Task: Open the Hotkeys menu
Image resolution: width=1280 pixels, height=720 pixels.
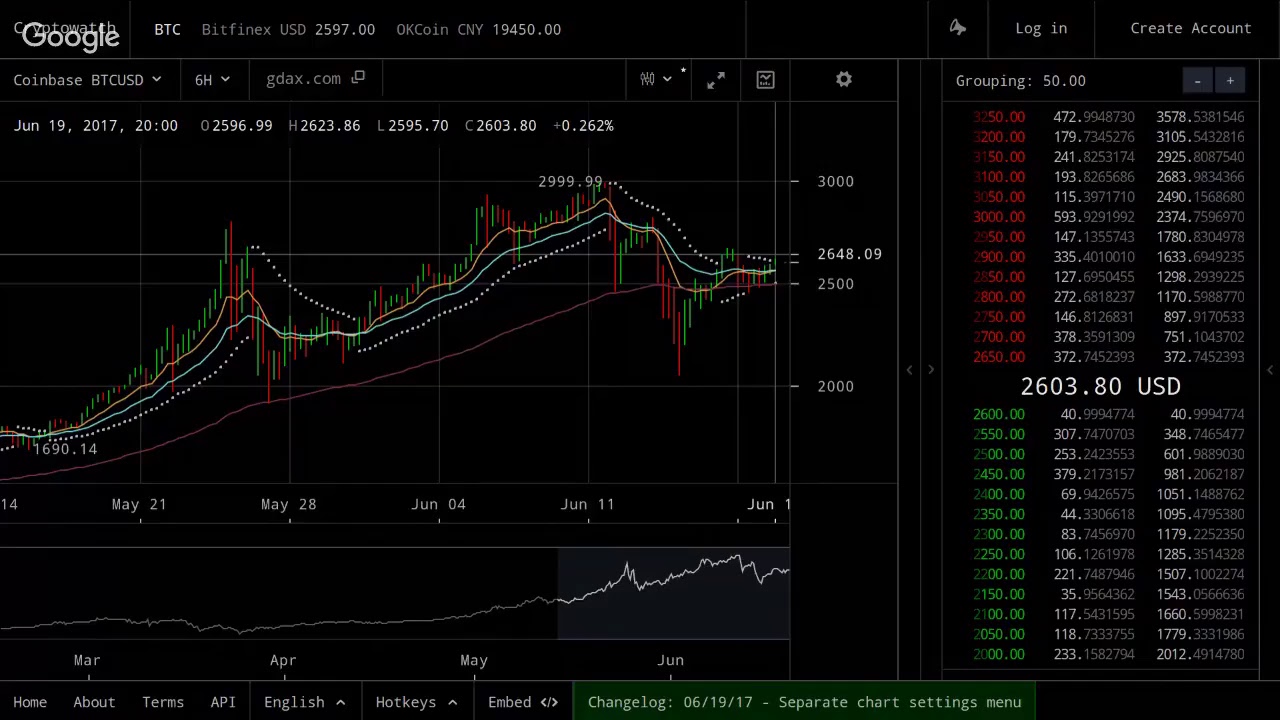Action: click(416, 702)
